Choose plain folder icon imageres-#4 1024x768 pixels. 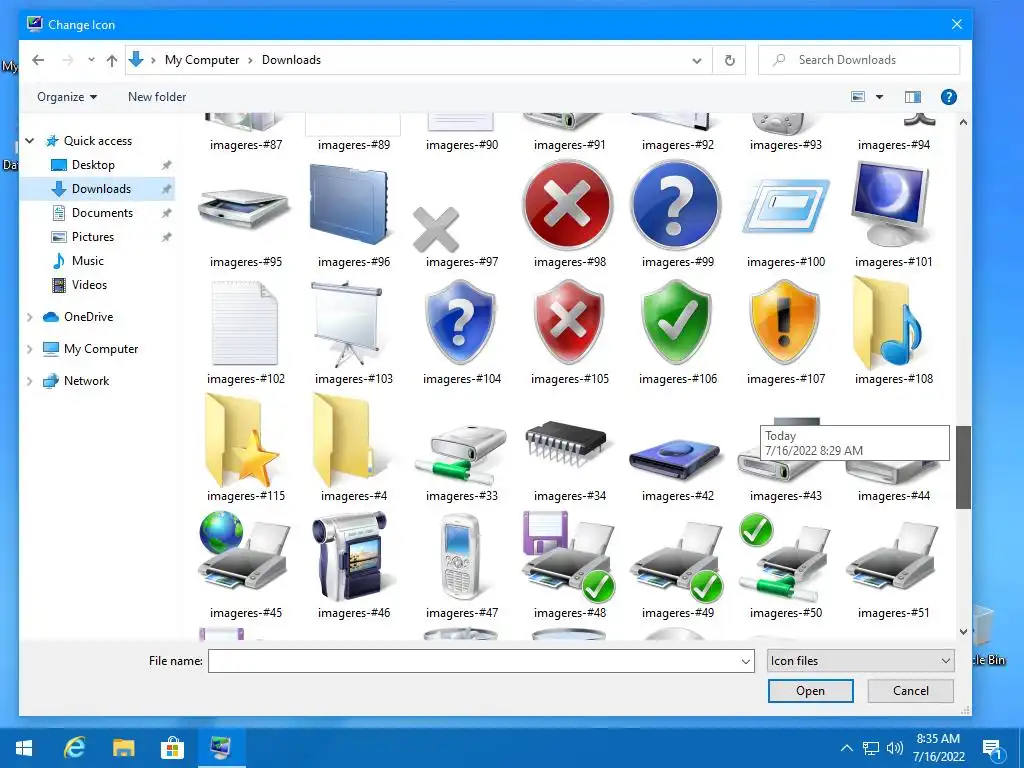tap(344, 440)
